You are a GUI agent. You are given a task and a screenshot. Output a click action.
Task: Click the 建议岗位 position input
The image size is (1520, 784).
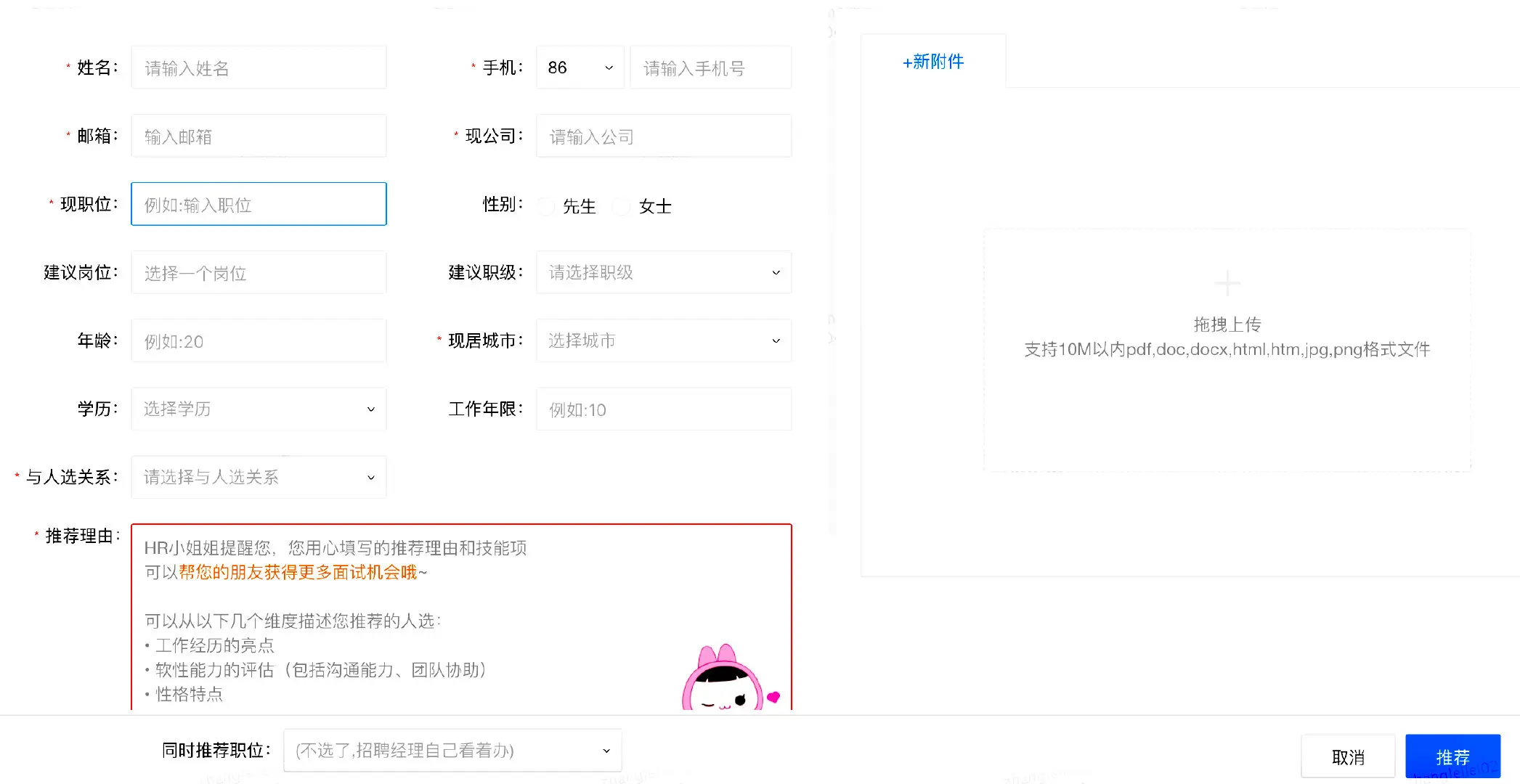pyautogui.click(x=259, y=273)
